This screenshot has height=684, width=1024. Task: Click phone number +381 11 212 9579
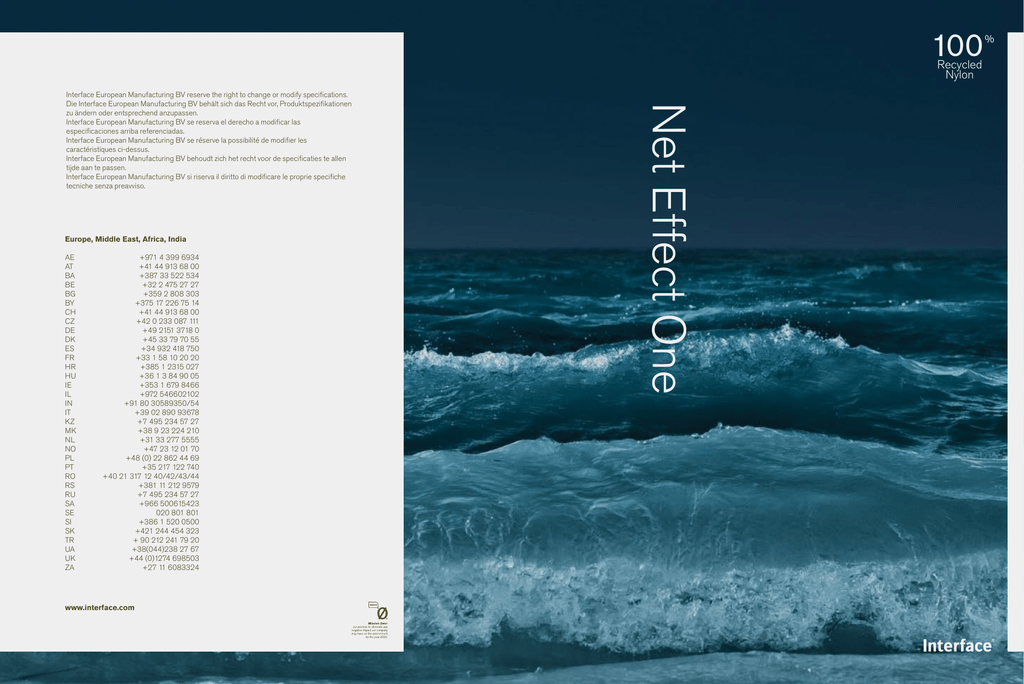click(169, 486)
